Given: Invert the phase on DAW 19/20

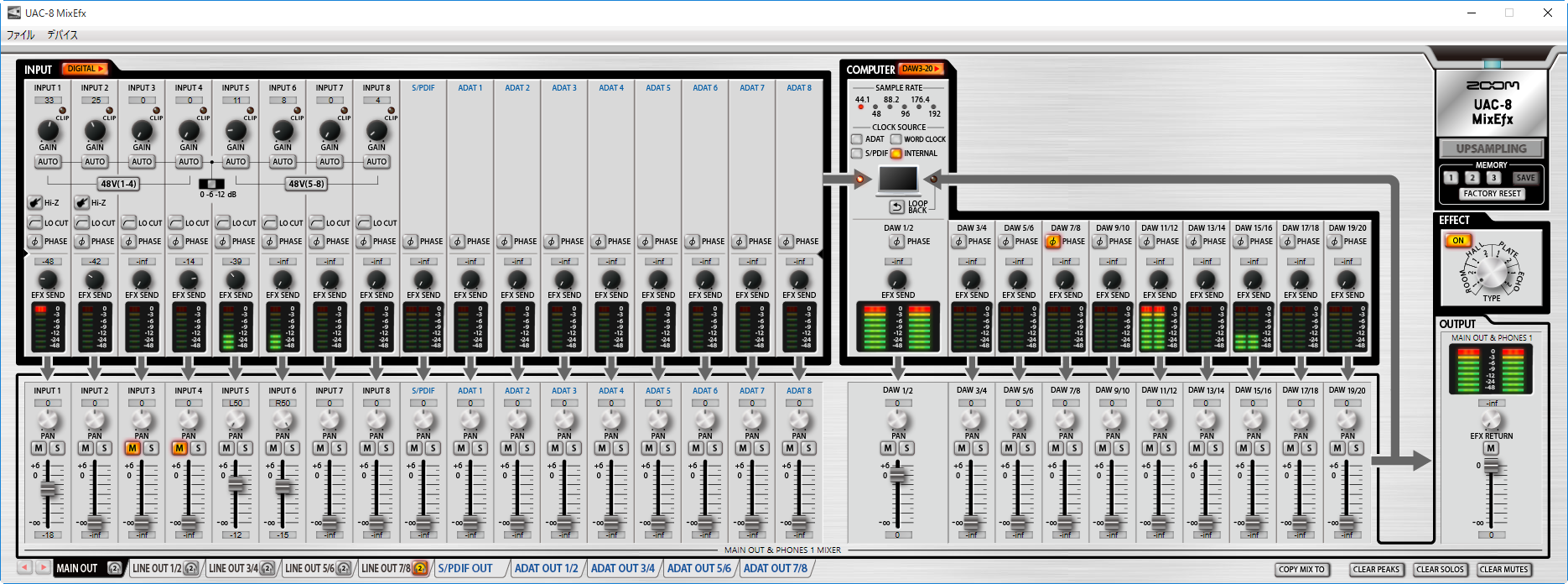Looking at the screenshot, I should coord(1334,242).
